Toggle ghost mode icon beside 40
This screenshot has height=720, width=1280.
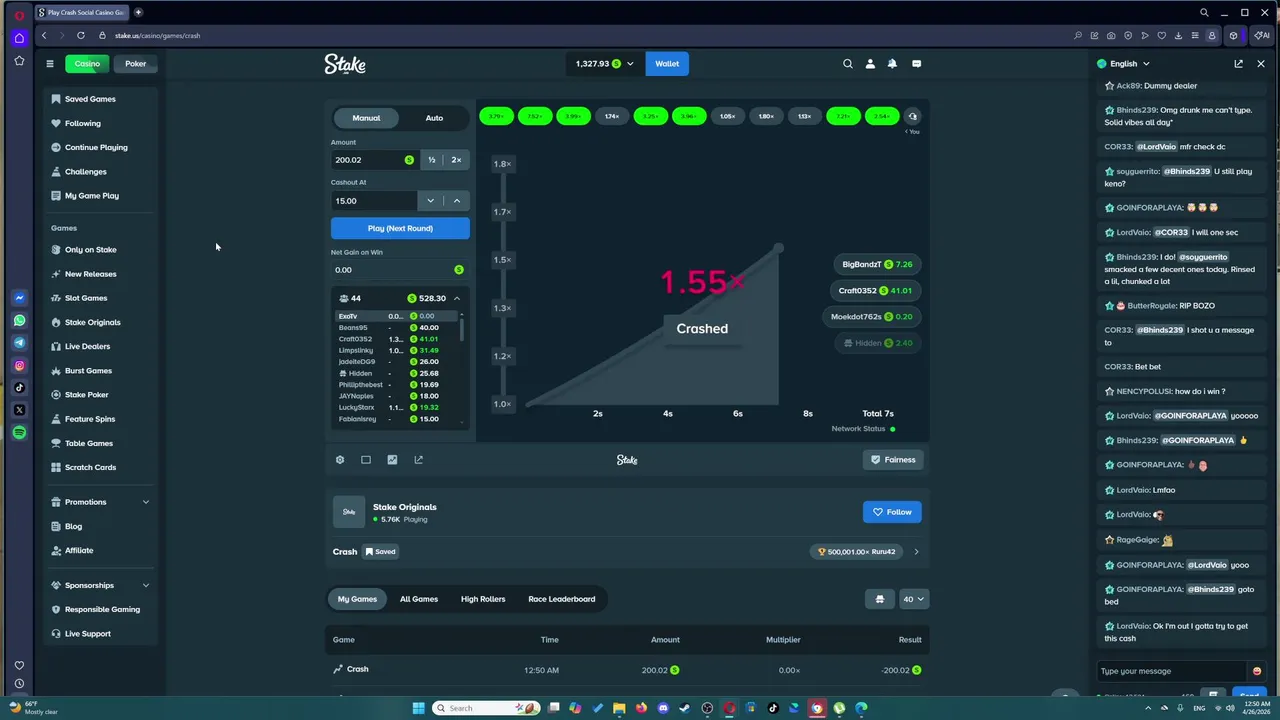tap(880, 599)
